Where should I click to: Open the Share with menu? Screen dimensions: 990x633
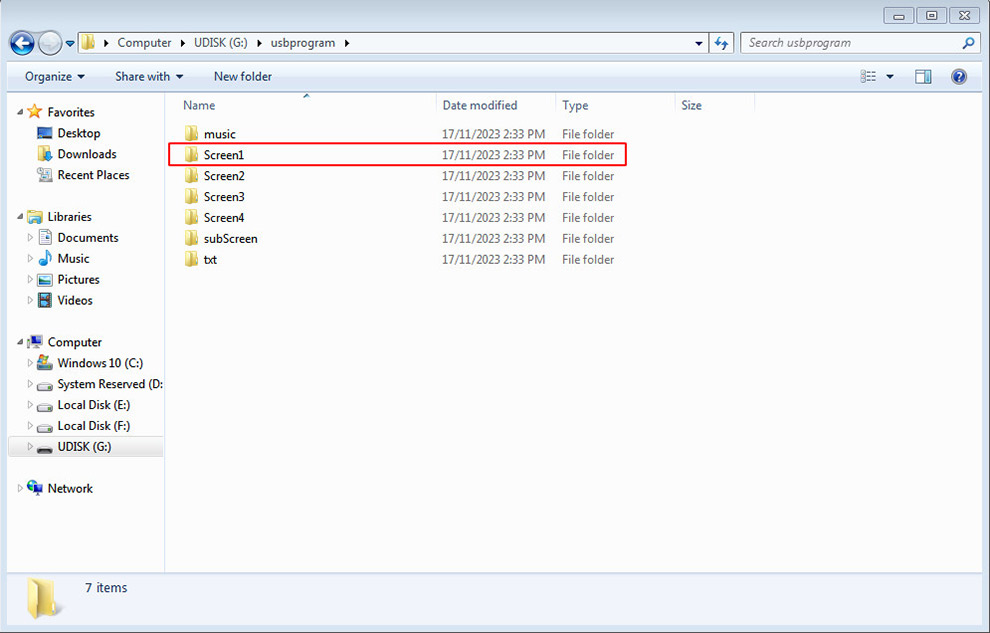coord(149,76)
